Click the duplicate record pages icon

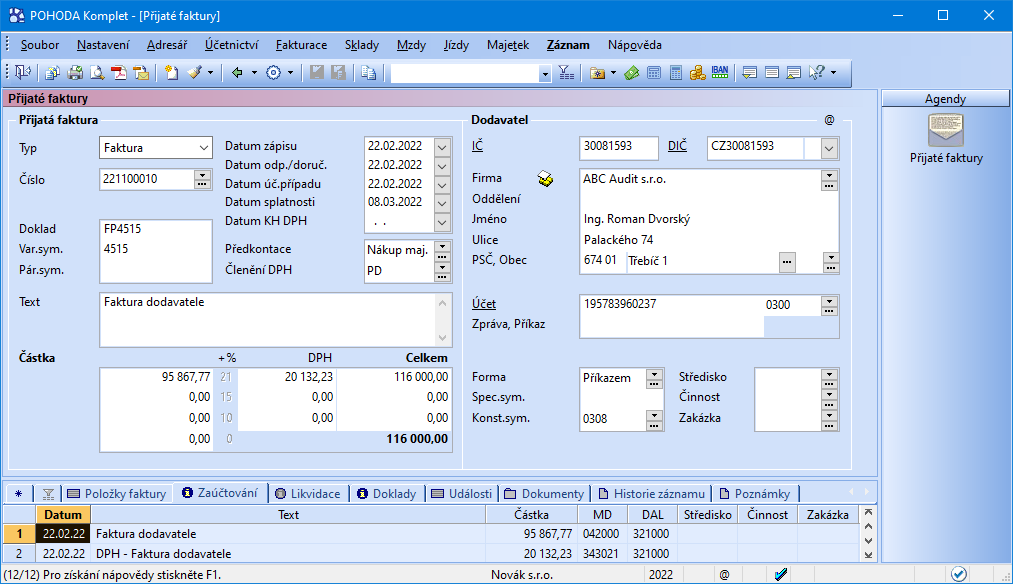[x=369, y=73]
